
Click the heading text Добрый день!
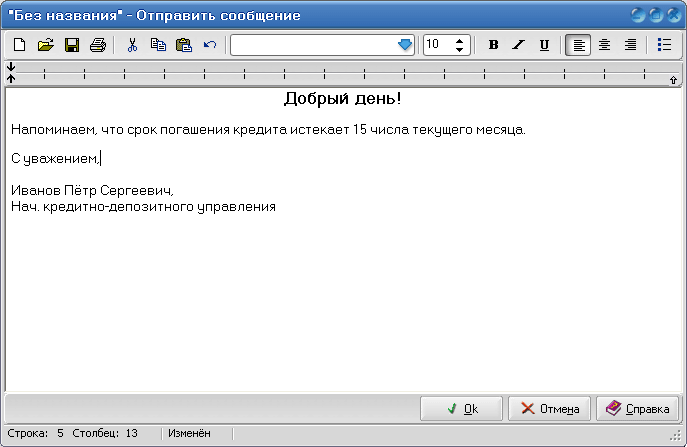tap(343, 99)
